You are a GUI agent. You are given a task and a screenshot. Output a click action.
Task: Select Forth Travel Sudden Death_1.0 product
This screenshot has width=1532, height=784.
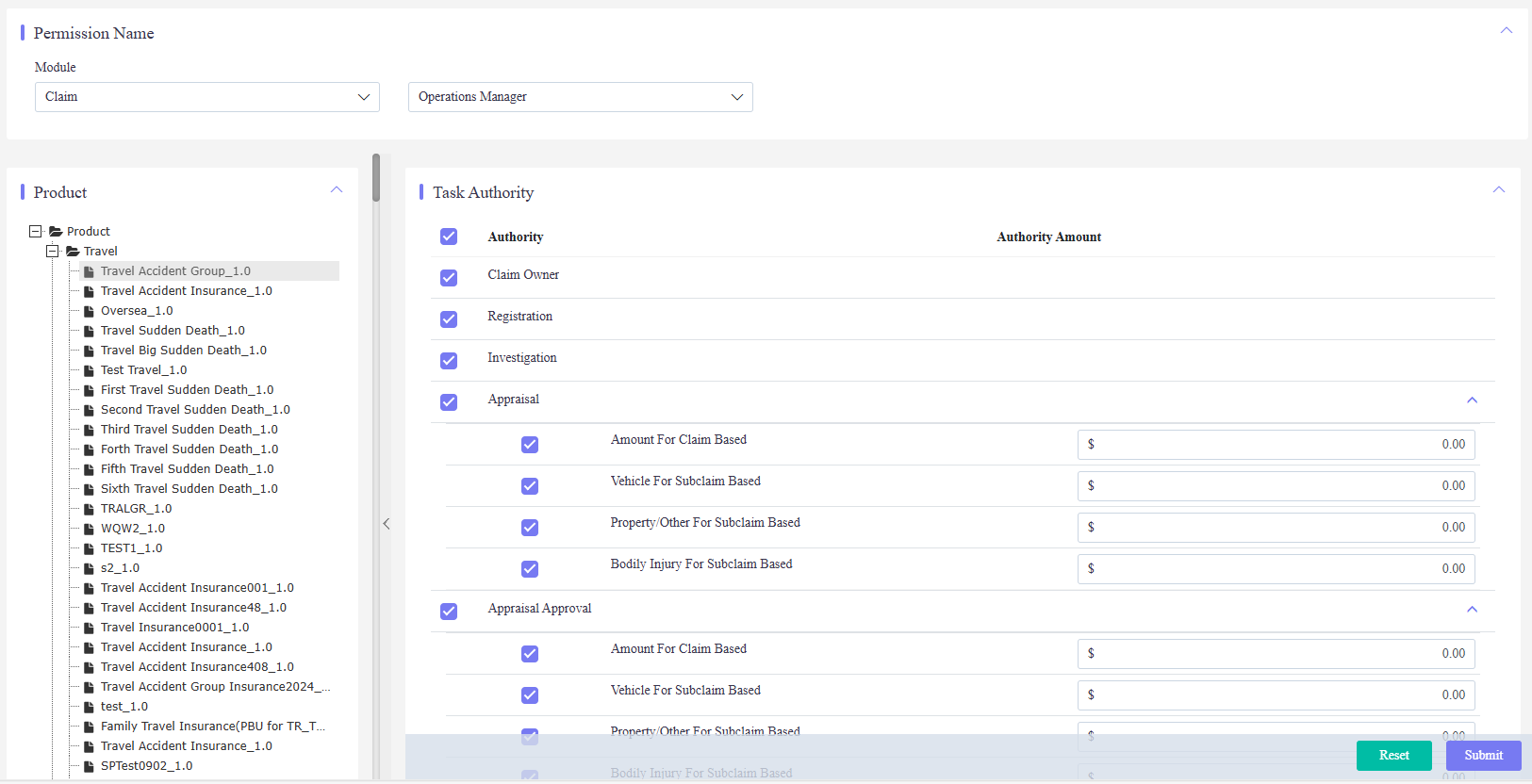[189, 449]
